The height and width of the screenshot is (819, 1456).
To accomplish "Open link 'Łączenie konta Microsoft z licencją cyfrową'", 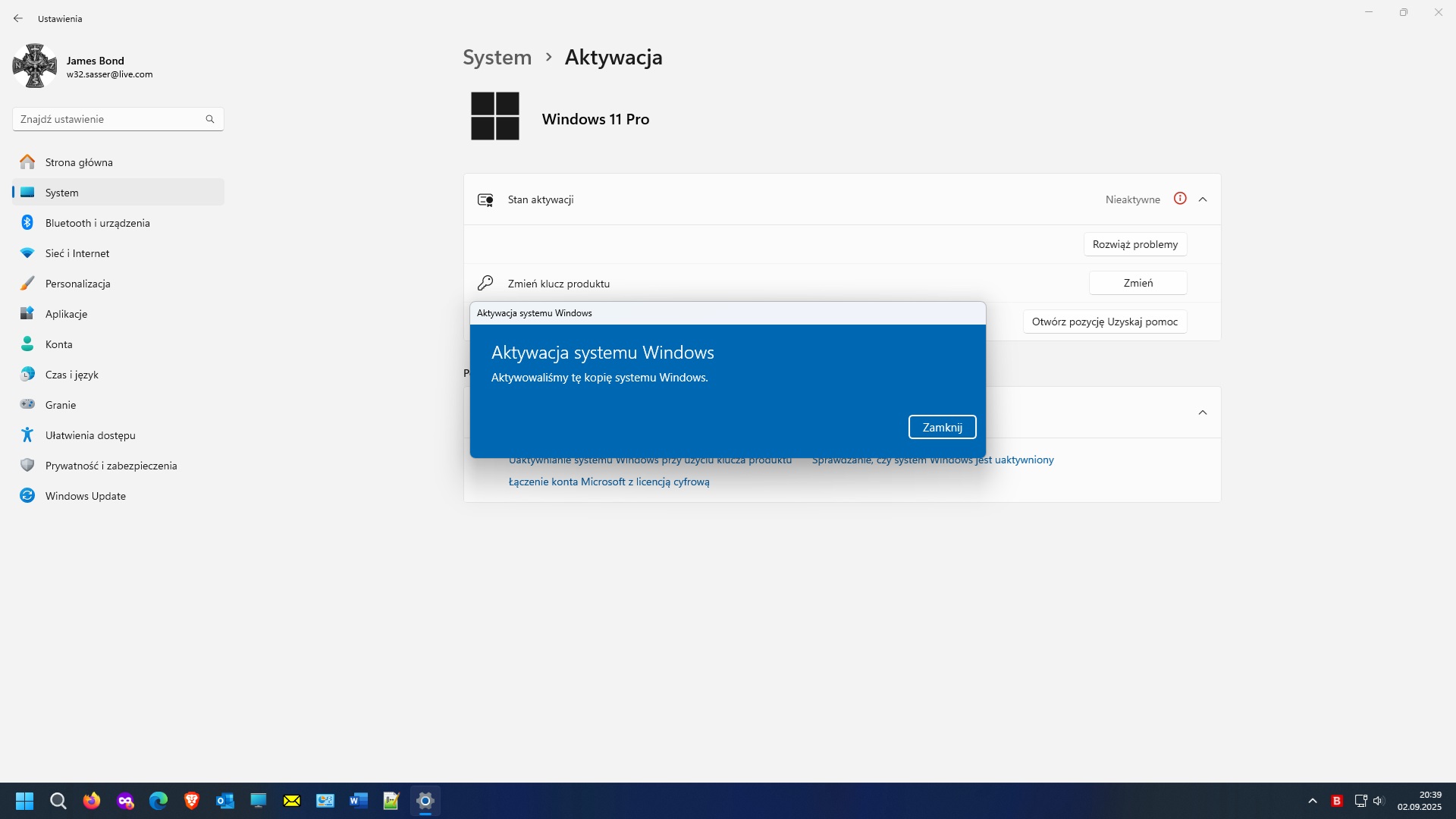I will coord(609,482).
